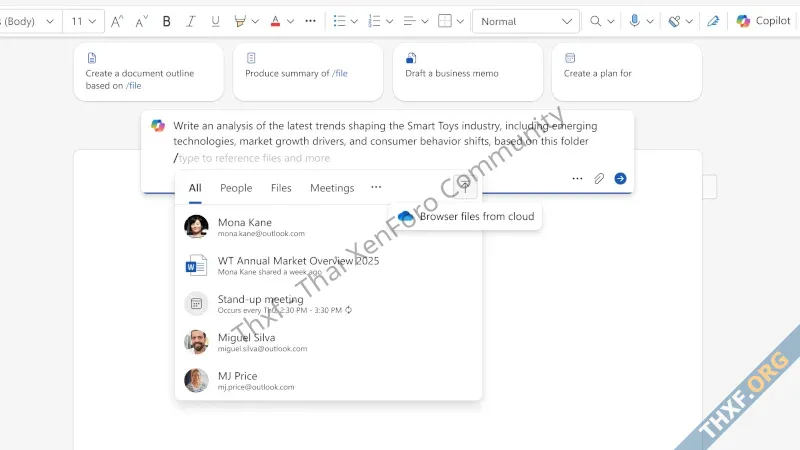Click Mona Kane's profile photo
This screenshot has height=450, width=800.
(x=196, y=227)
